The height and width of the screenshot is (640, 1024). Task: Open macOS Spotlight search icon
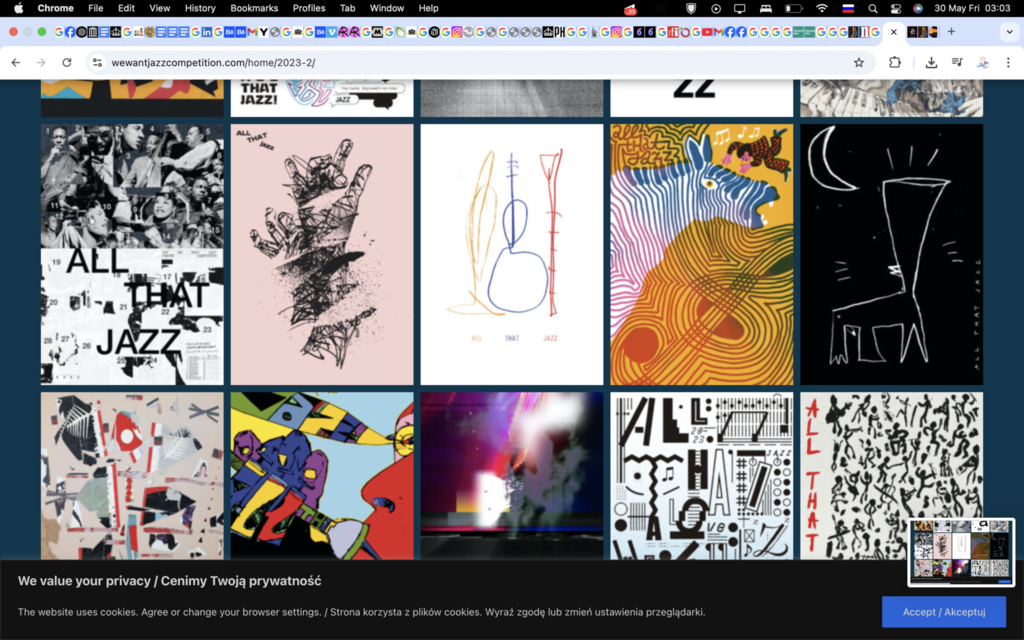tap(872, 8)
